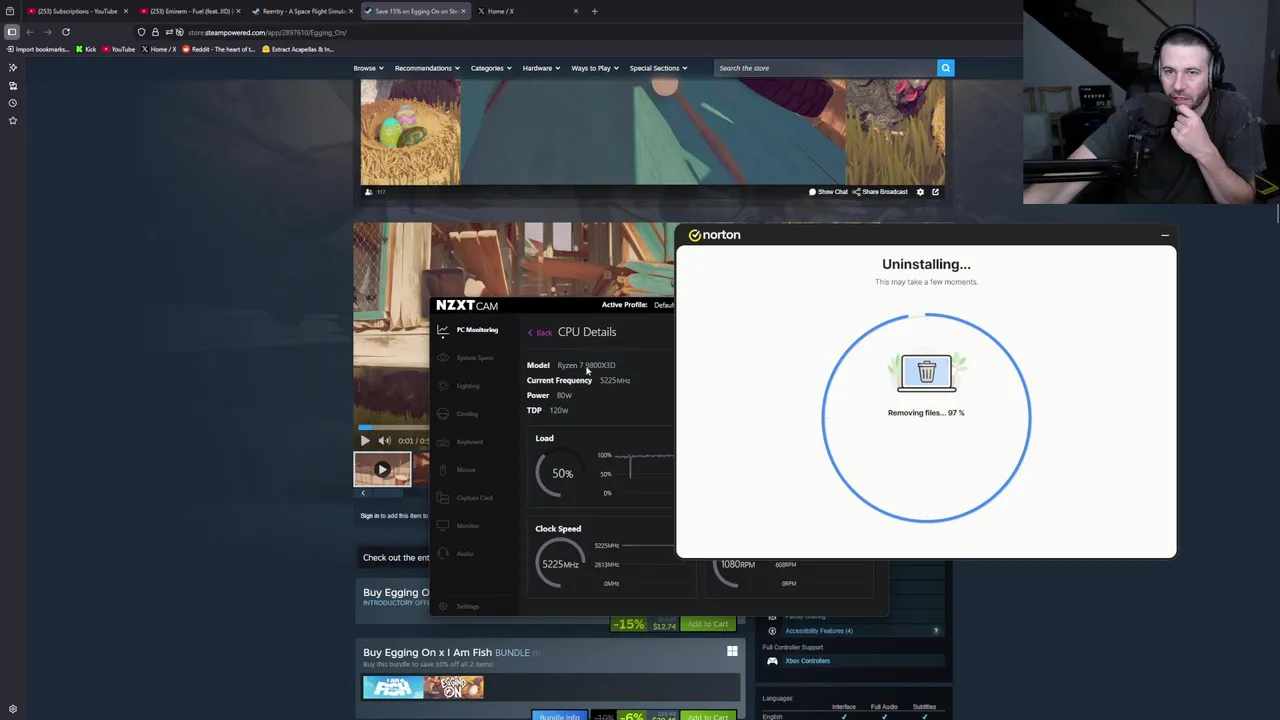Open the browser sidebar bookmarks star icon
Screen dimensions: 1280x720
point(13,120)
